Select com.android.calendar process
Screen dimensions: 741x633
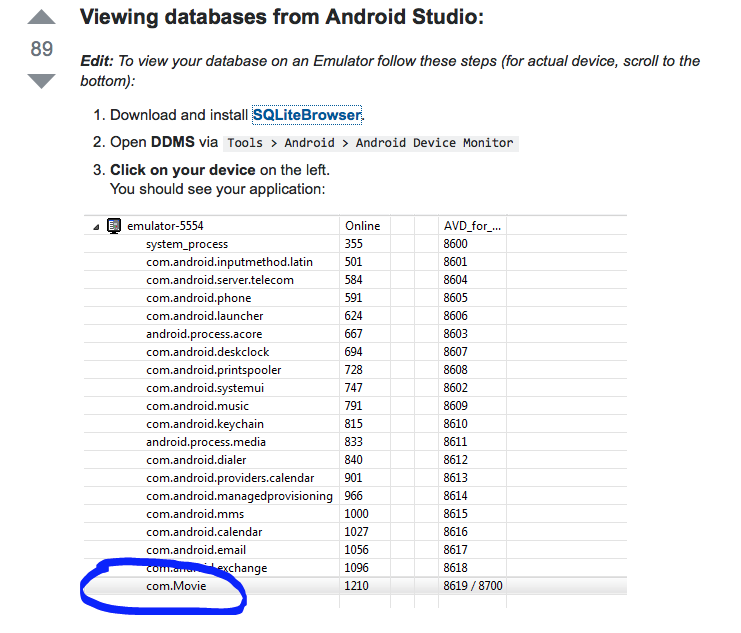click(355, 532)
